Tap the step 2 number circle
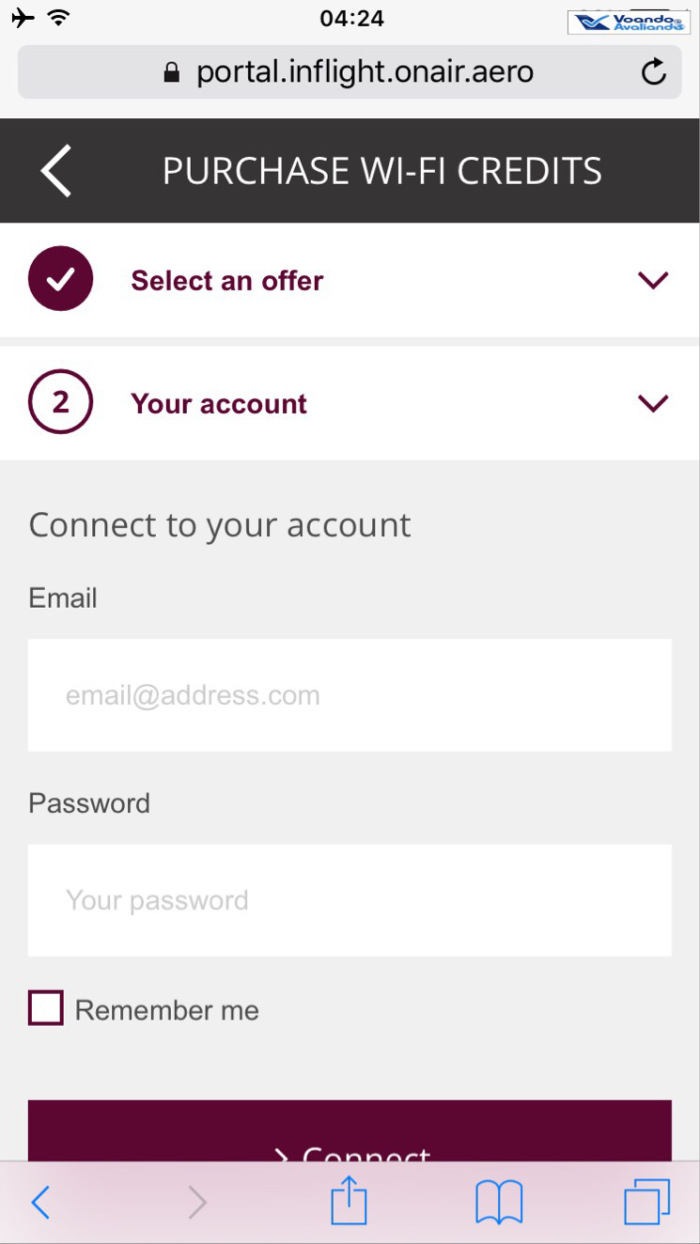Image resolution: width=700 pixels, height=1244 pixels. [61, 403]
